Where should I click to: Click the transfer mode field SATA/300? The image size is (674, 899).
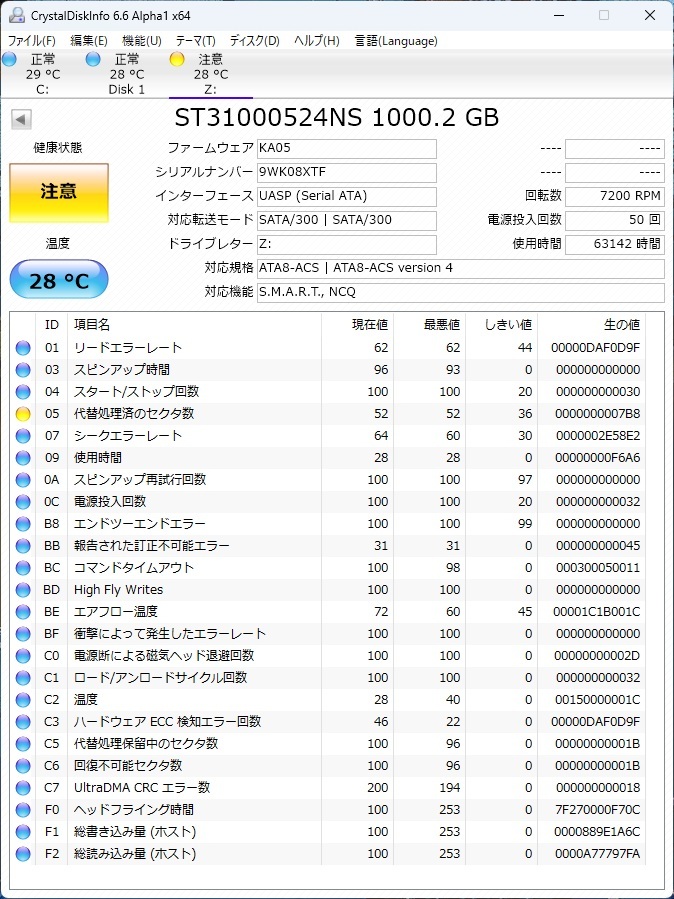click(x=347, y=220)
